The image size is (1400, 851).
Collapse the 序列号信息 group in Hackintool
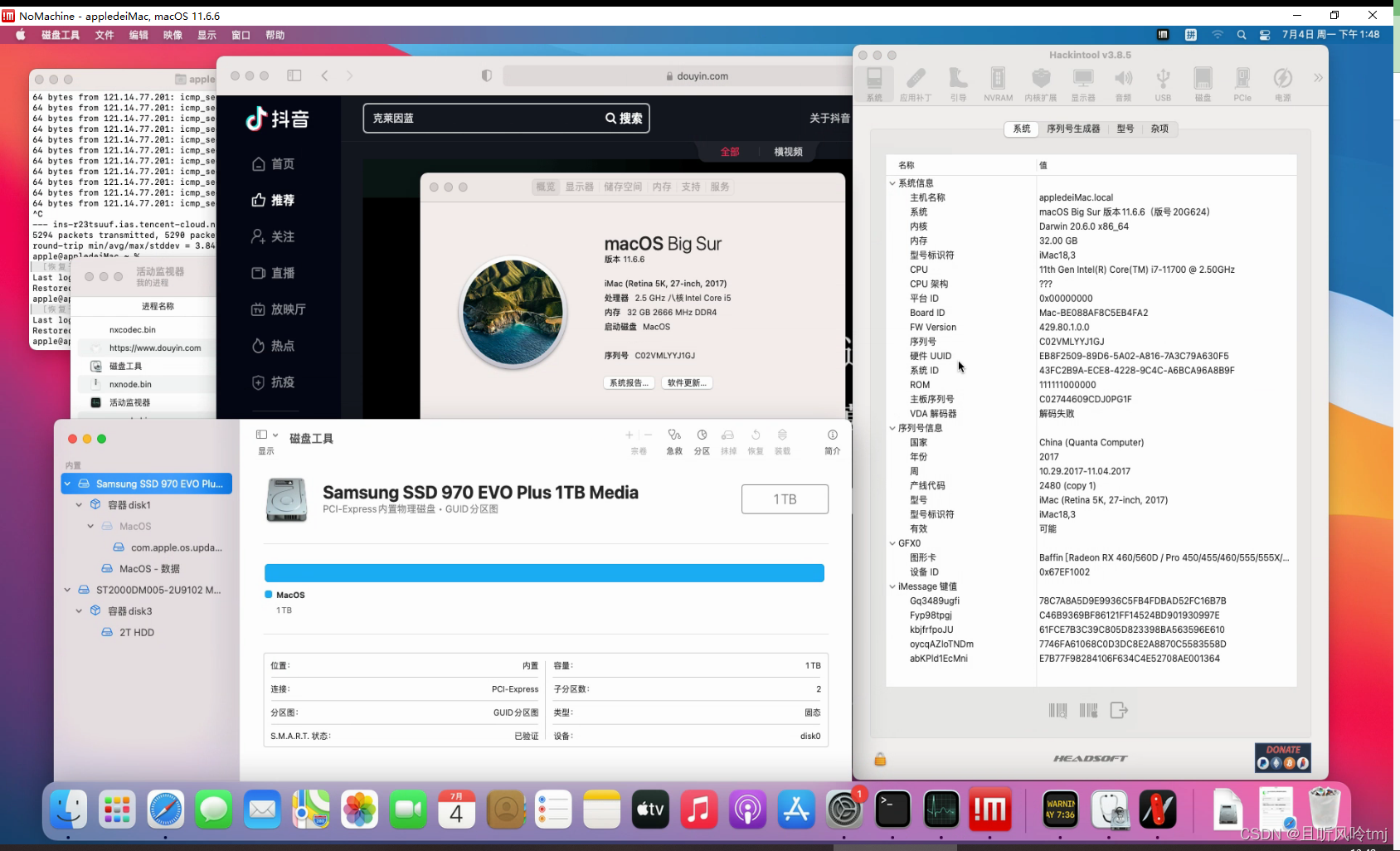(892, 428)
